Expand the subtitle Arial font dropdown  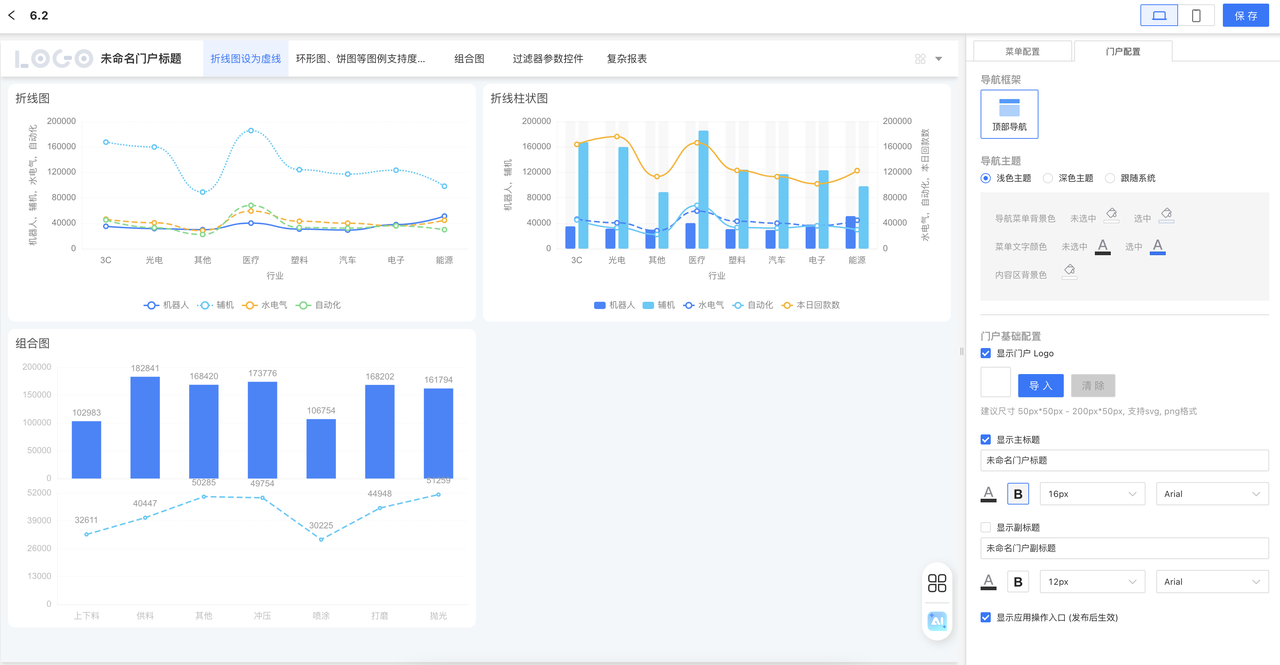coord(1212,582)
